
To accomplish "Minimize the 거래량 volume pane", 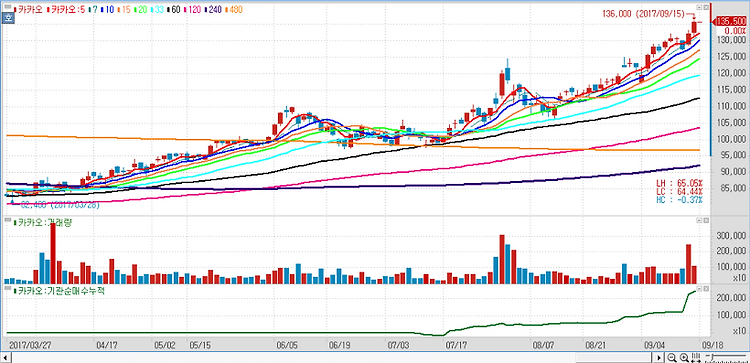I will click(x=699, y=220).
